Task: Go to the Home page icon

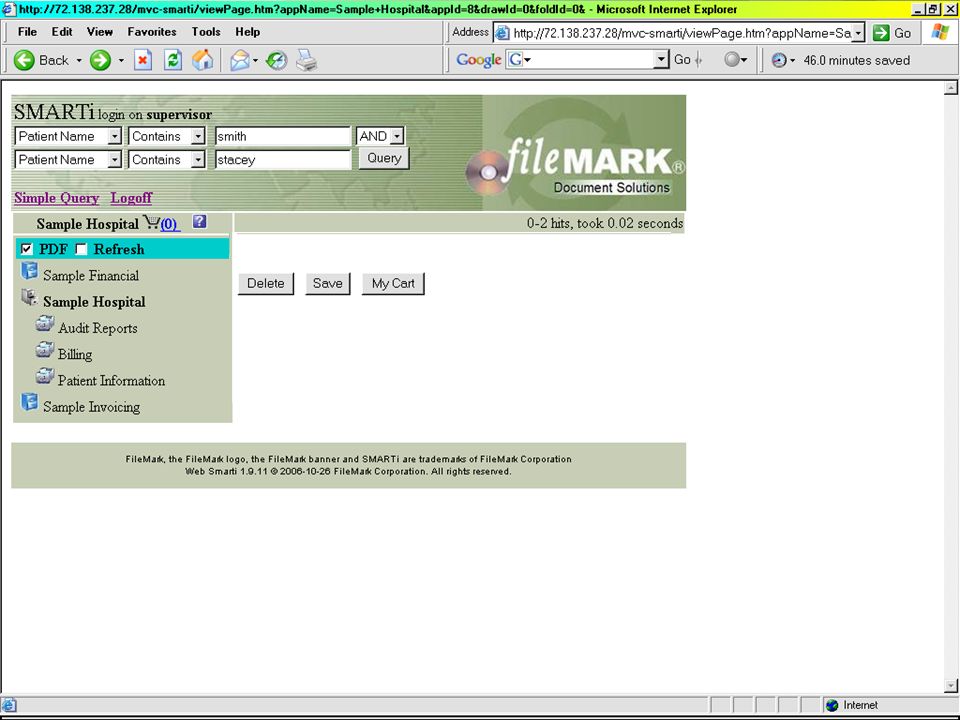Action: pyautogui.click(x=203, y=60)
